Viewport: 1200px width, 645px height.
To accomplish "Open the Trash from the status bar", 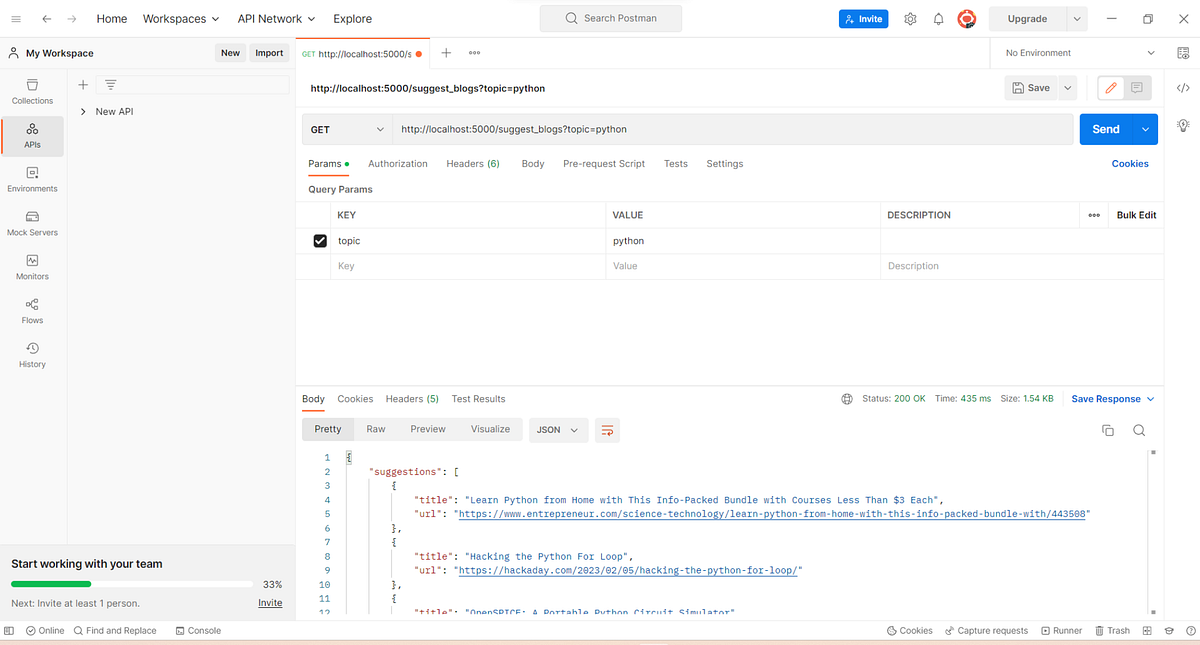I will click(x=1112, y=630).
